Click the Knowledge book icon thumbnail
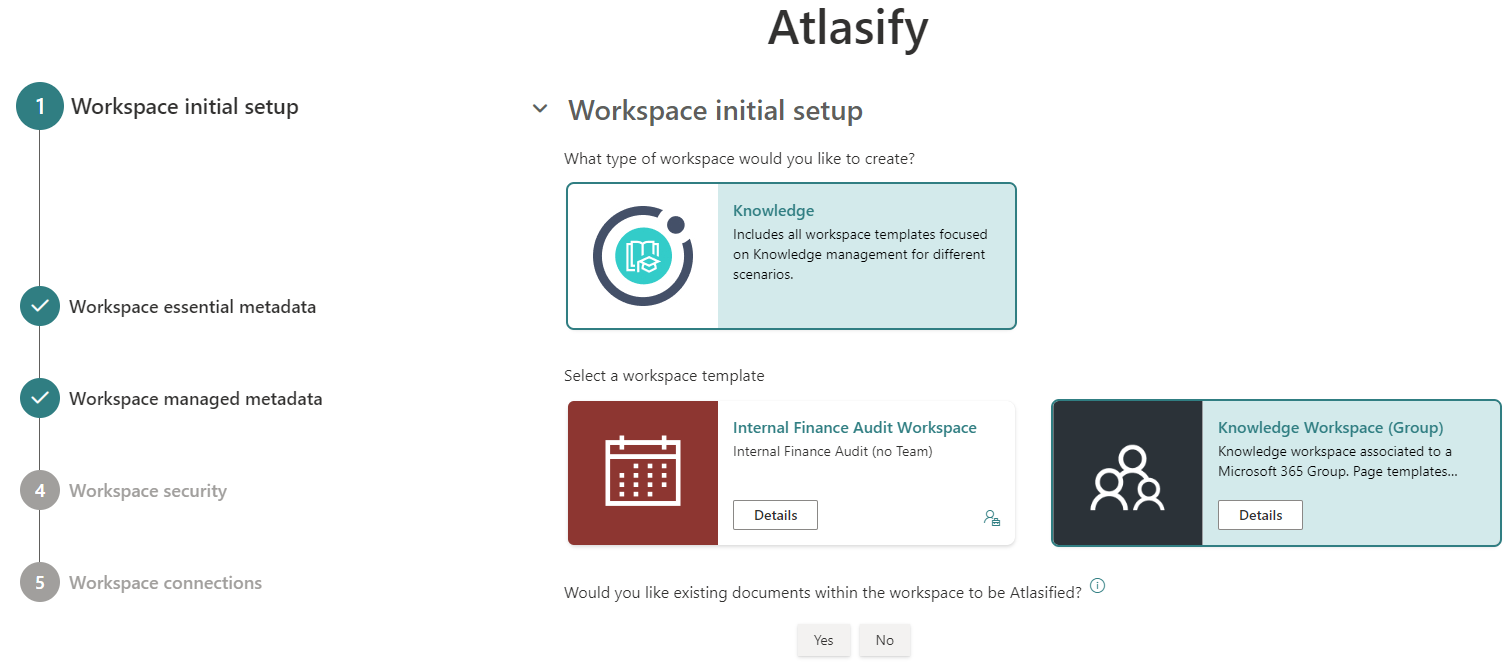Image resolution: width=1507 pixels, height=666 pixels. (643, 256)
